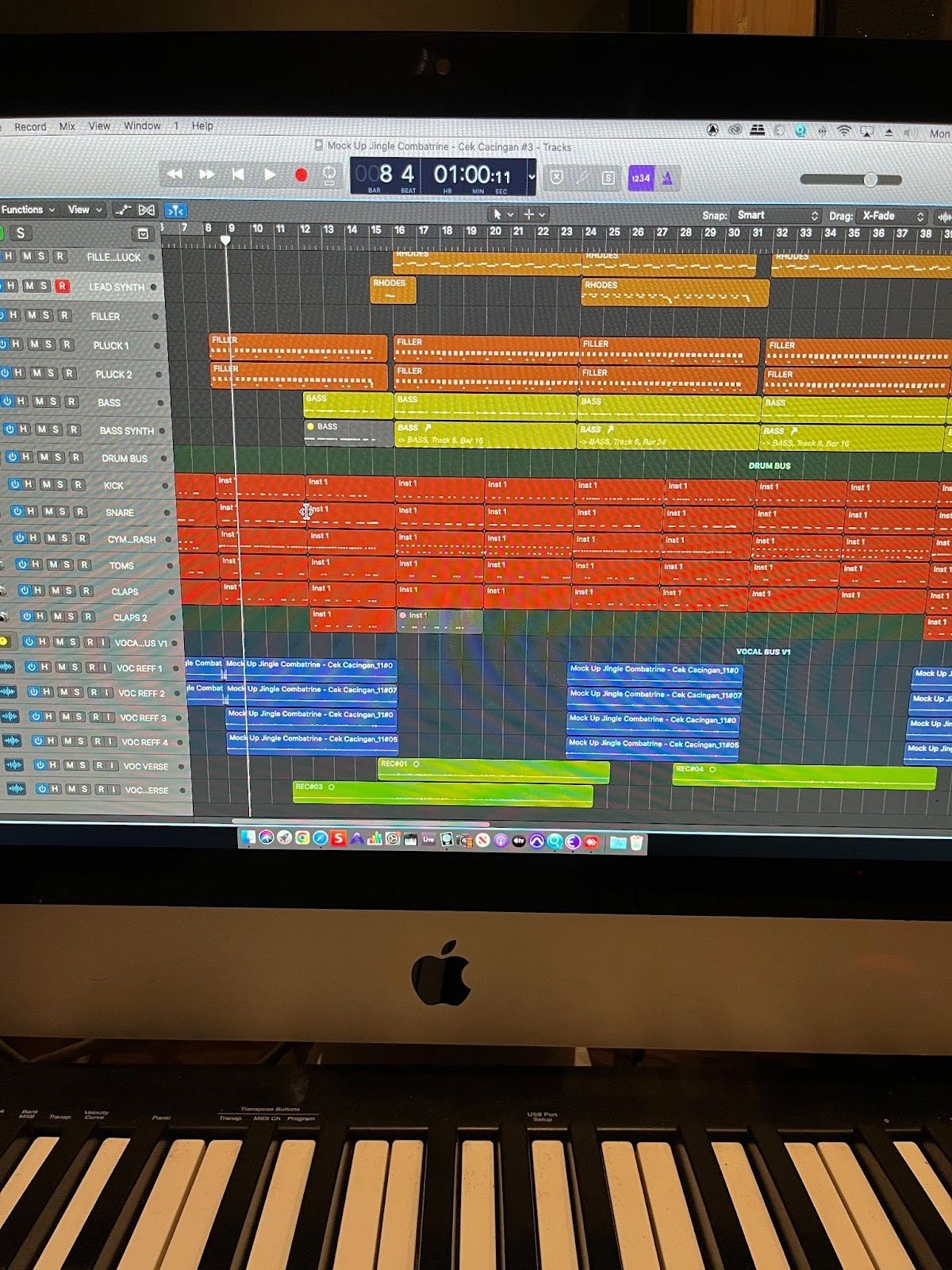Open the Mix menu

point(67,126)
